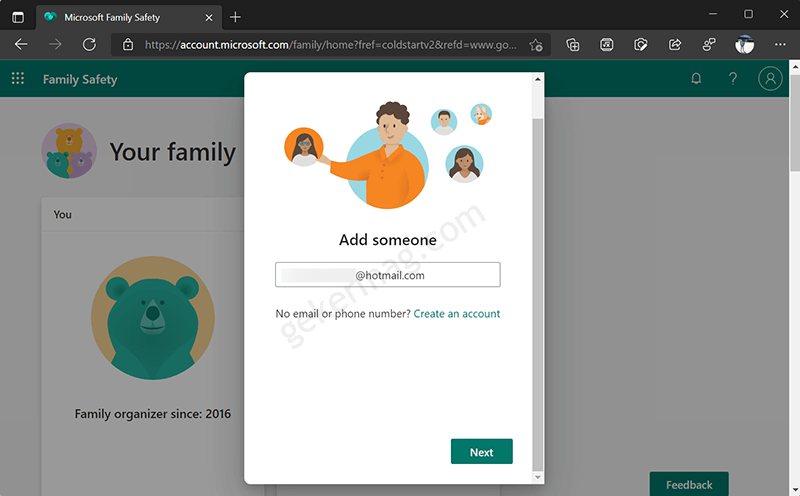The height and width of the screenshot is (496, 800).
Task: Open the notifications bell
Action: pyautogui.click(x=696, y=79)
